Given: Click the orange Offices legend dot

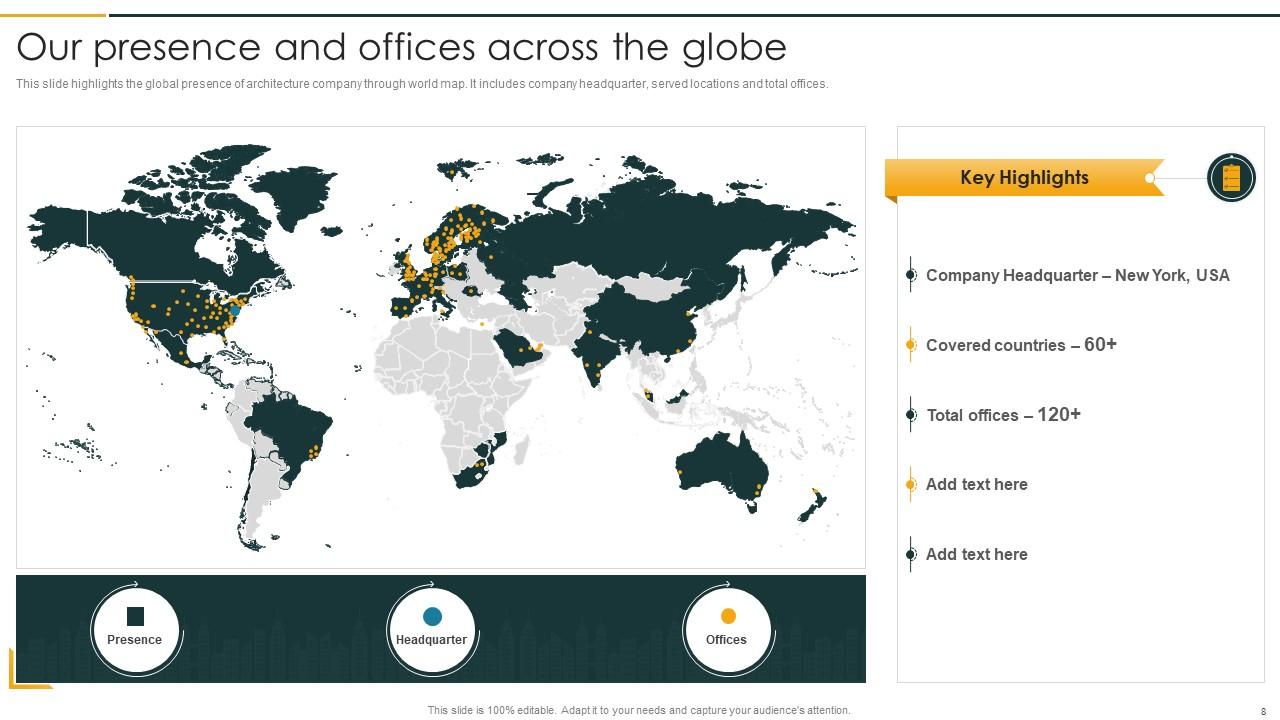Looking at the screenshot, I should coord(728,616).
